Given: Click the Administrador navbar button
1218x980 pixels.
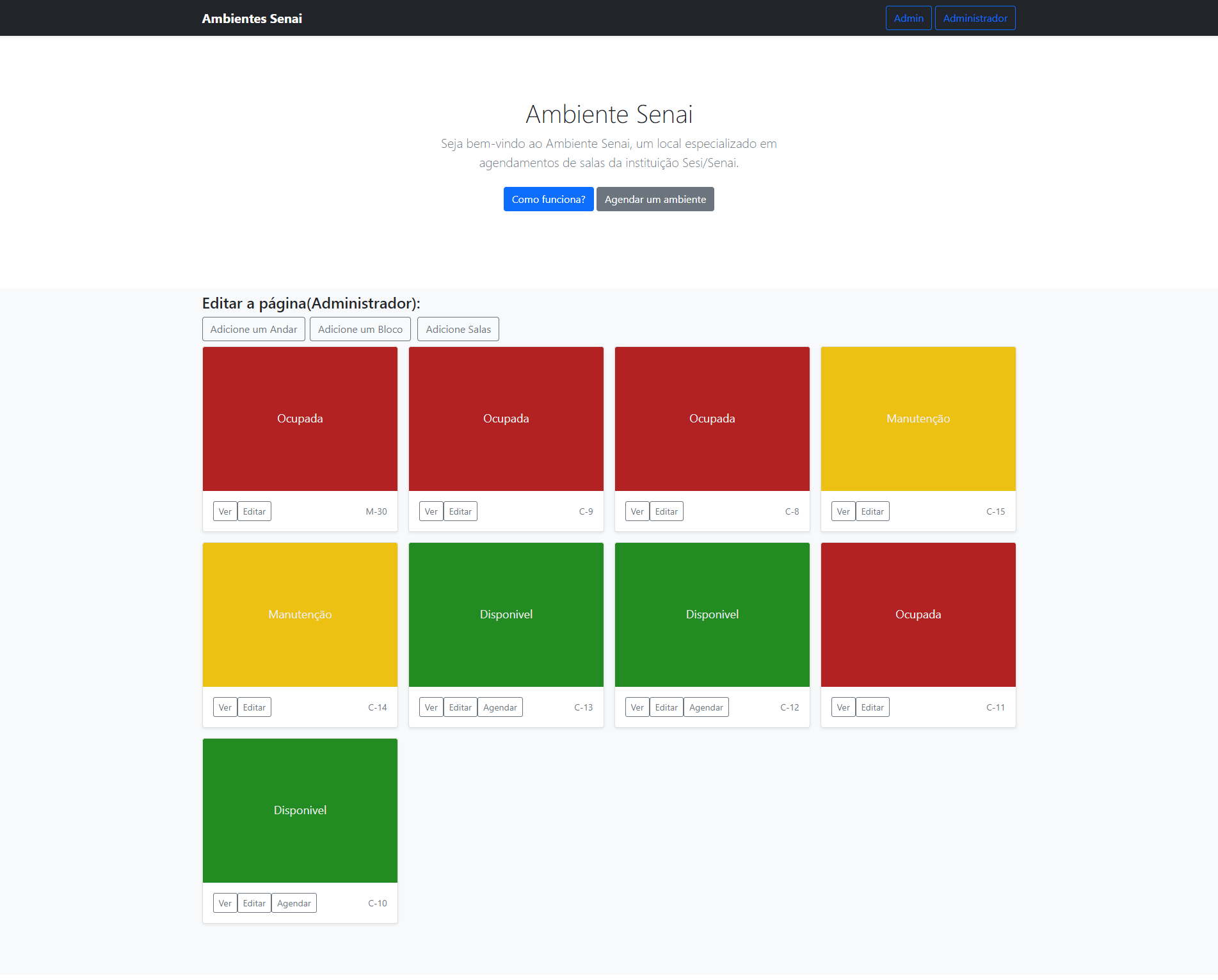Looking at the screenshot, I should (975, 18).
